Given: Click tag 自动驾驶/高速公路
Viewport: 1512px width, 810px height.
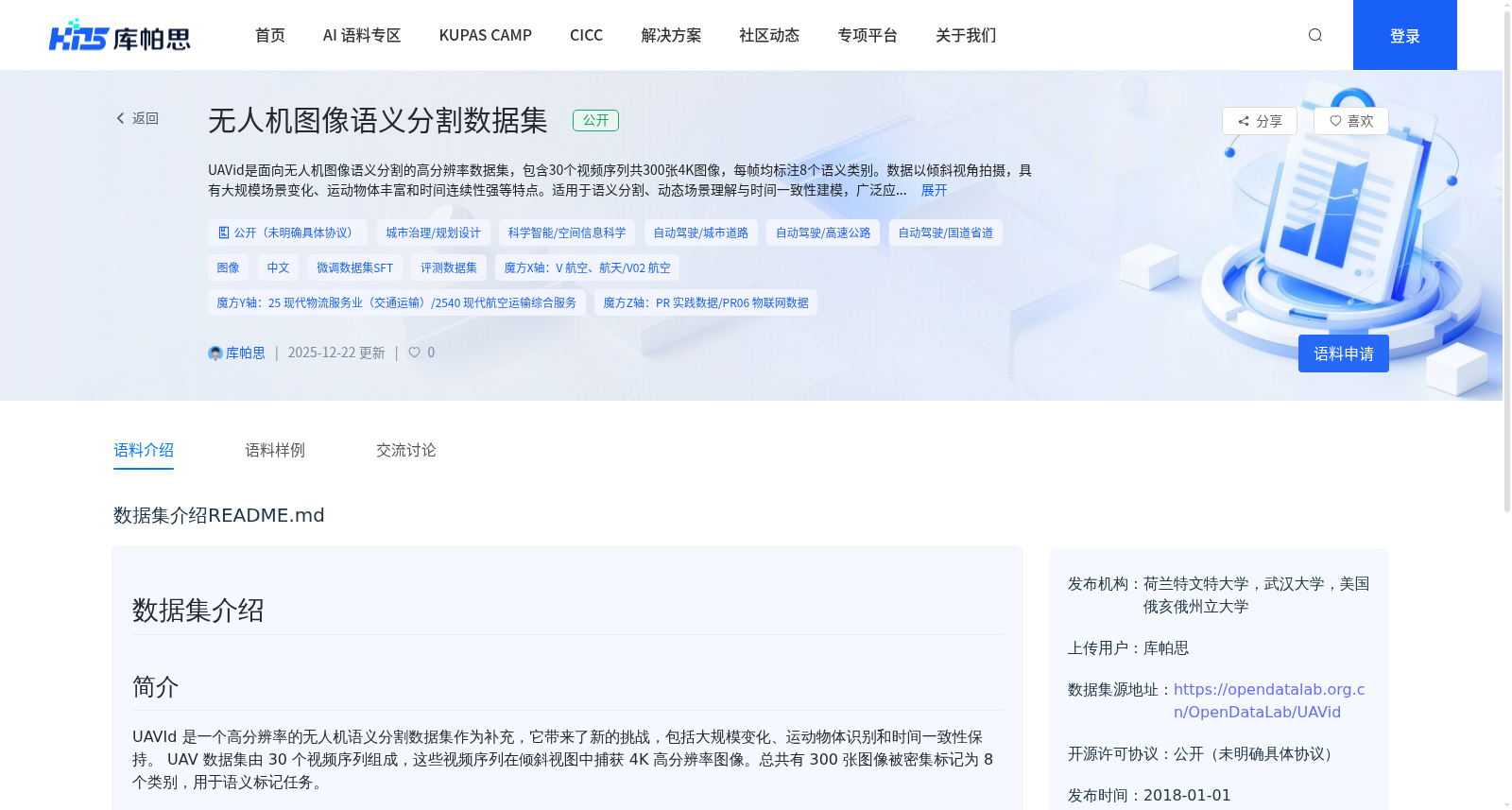Looking at the screenshot, I should (823, 233).
